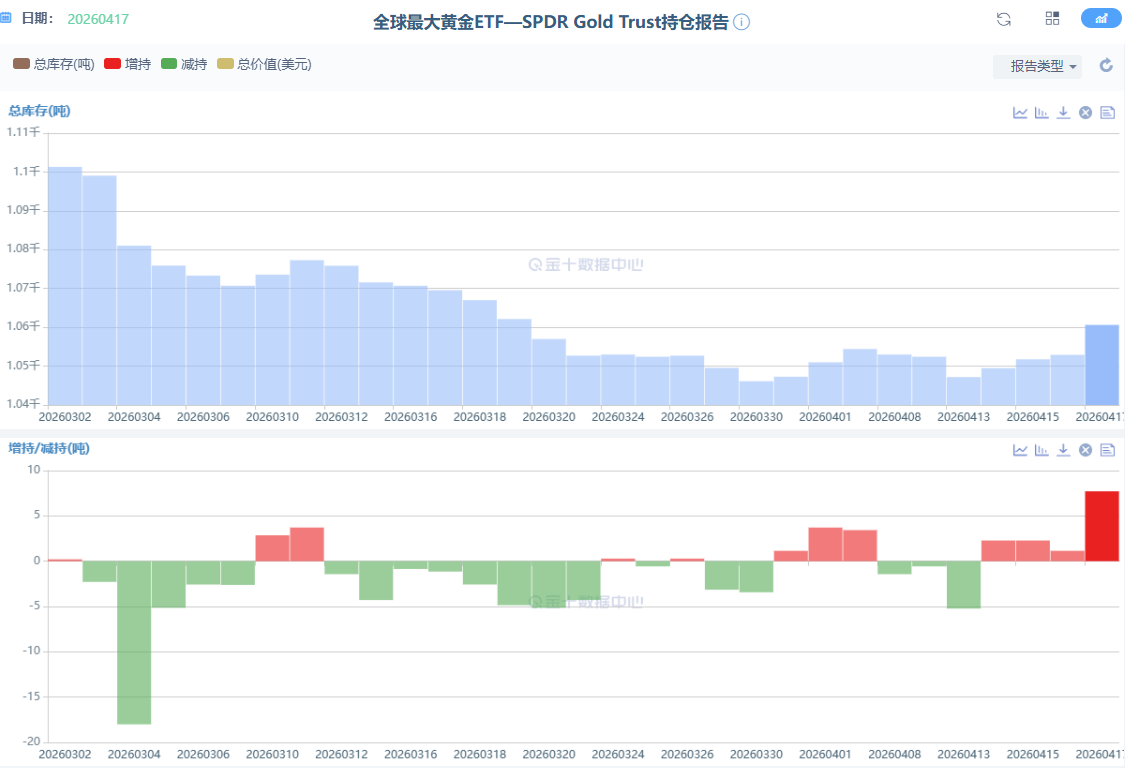
Task: Toggle the 减持 legend series
Action: click(x=183, y=65)
